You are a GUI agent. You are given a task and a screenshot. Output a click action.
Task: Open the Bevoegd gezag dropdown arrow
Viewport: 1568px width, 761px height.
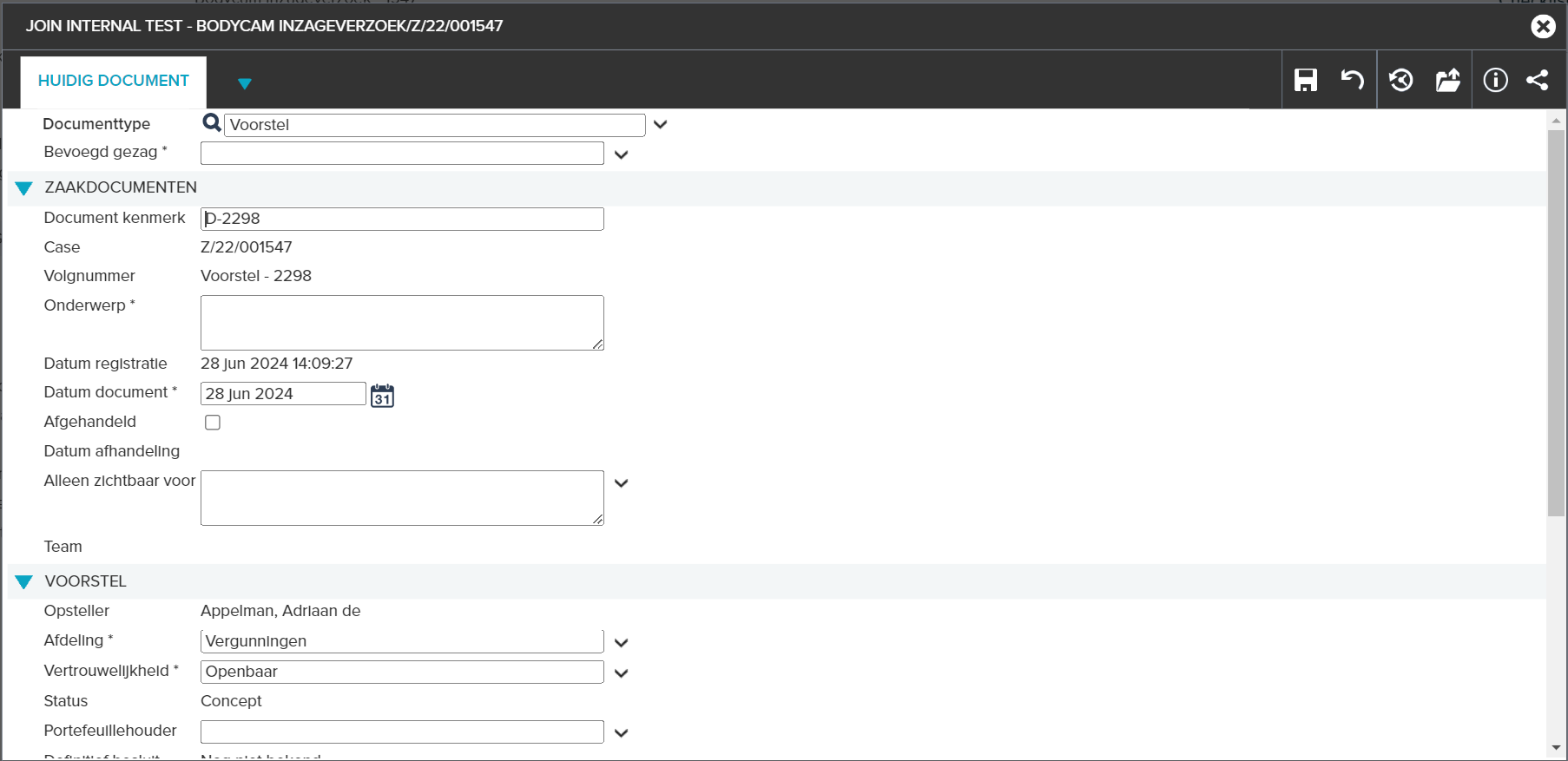(622, 154)
